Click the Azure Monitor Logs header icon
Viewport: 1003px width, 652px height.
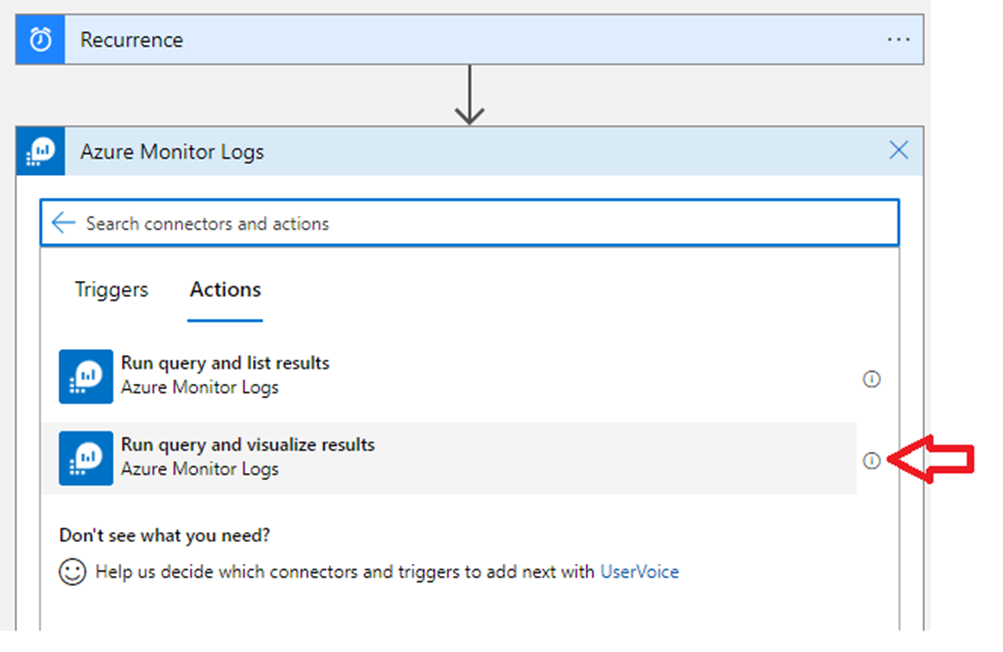[40, 152]
